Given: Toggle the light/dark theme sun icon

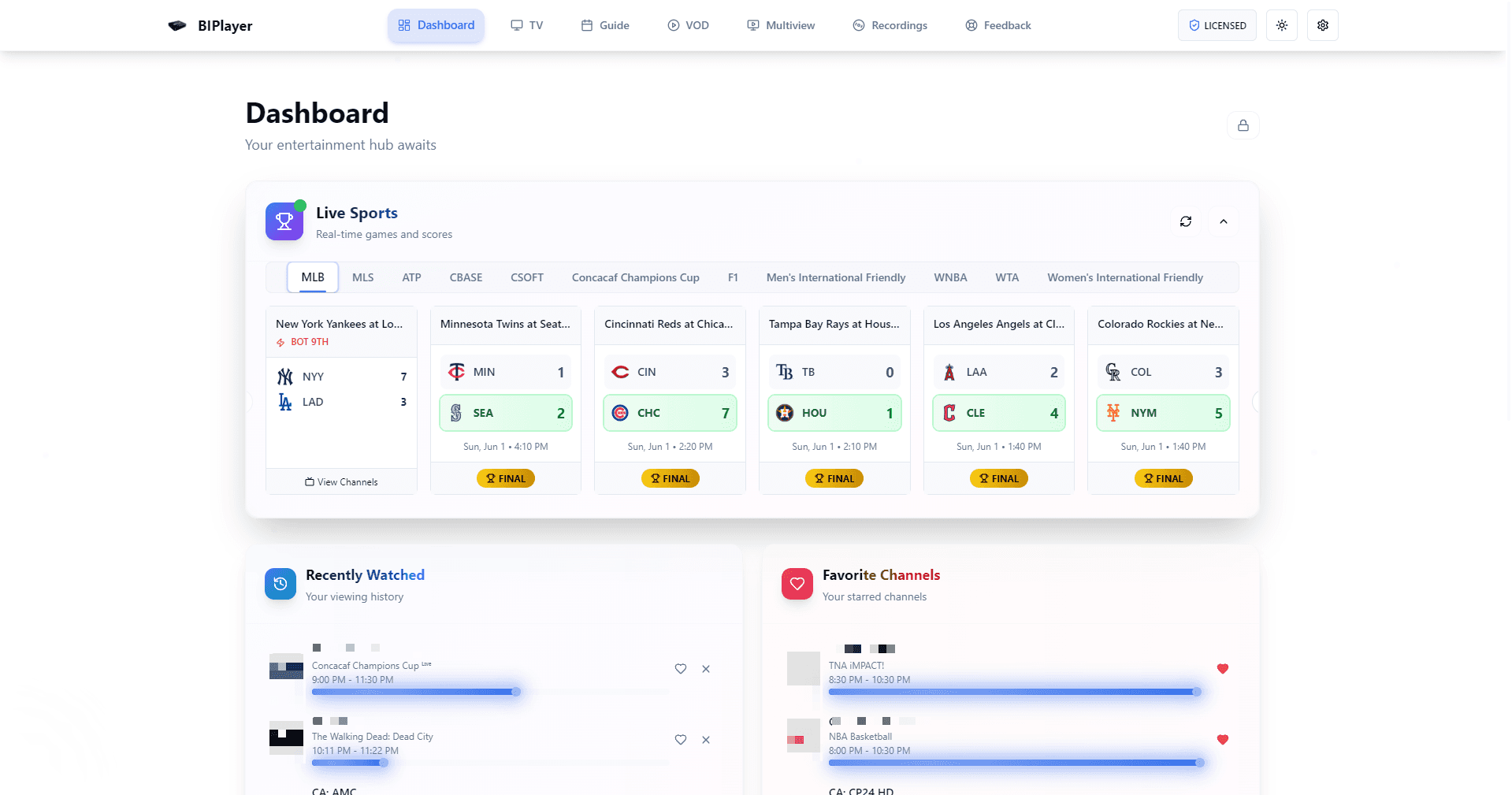Looking at the screenshot, I should tap(1282, 25).
